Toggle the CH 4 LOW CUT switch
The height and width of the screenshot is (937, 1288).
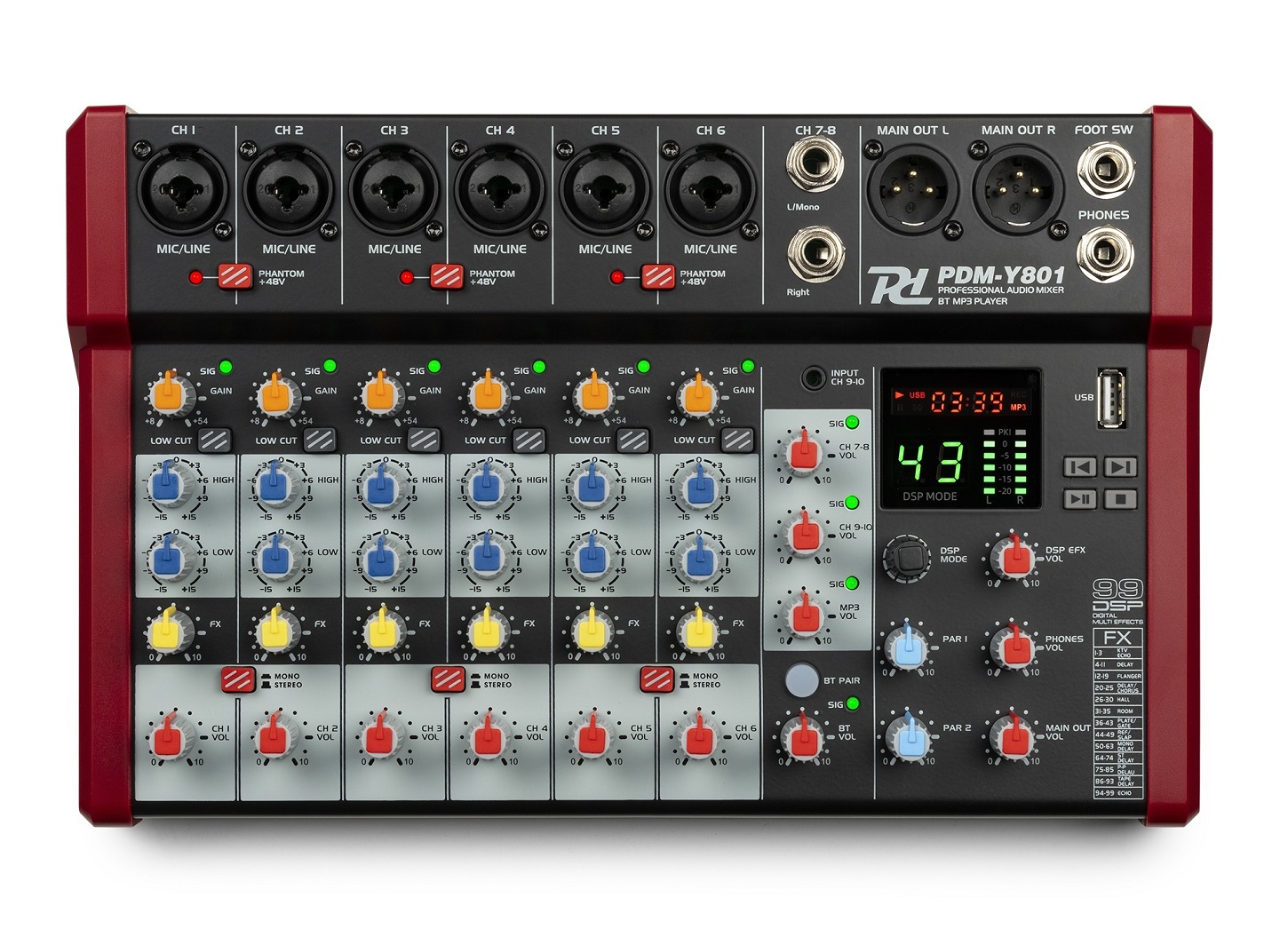point(529,440)
